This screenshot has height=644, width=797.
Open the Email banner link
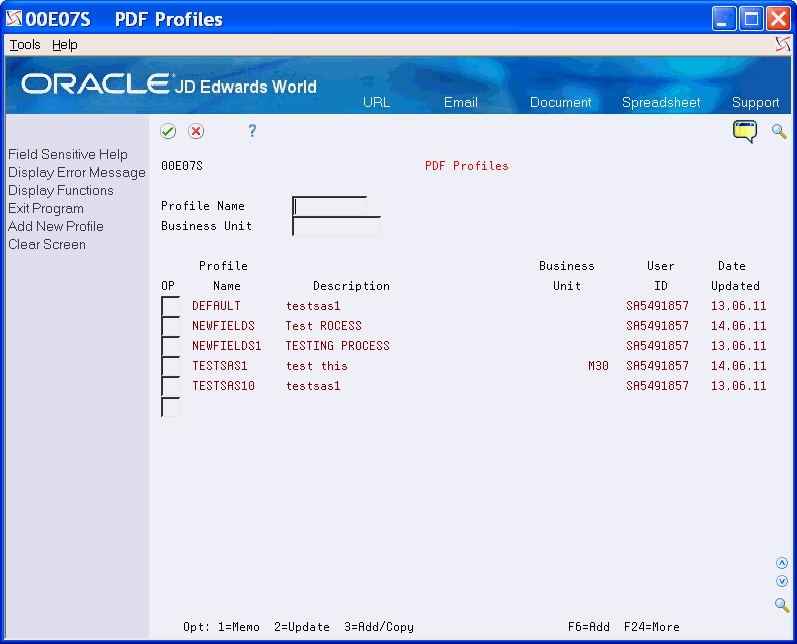[x=461, y=102]
